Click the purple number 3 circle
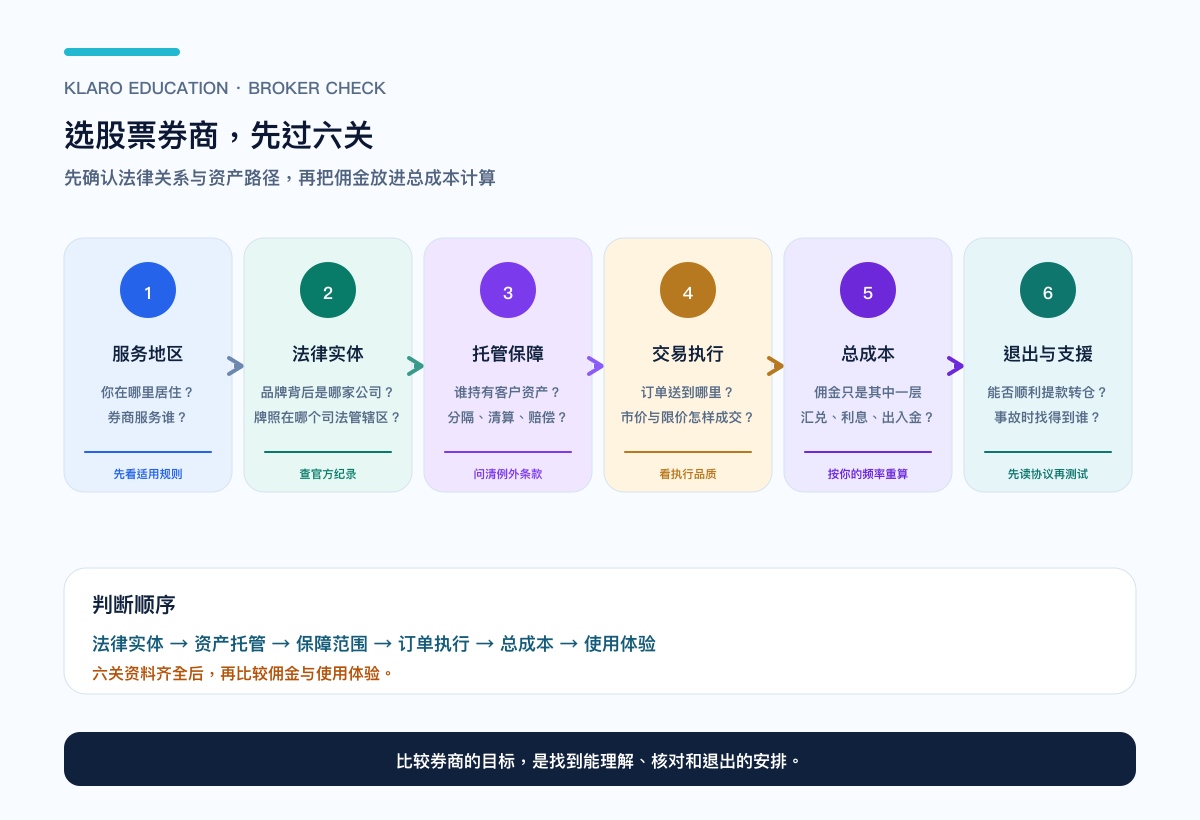The width and height of the screenshot is (1200, 820). 508,290
